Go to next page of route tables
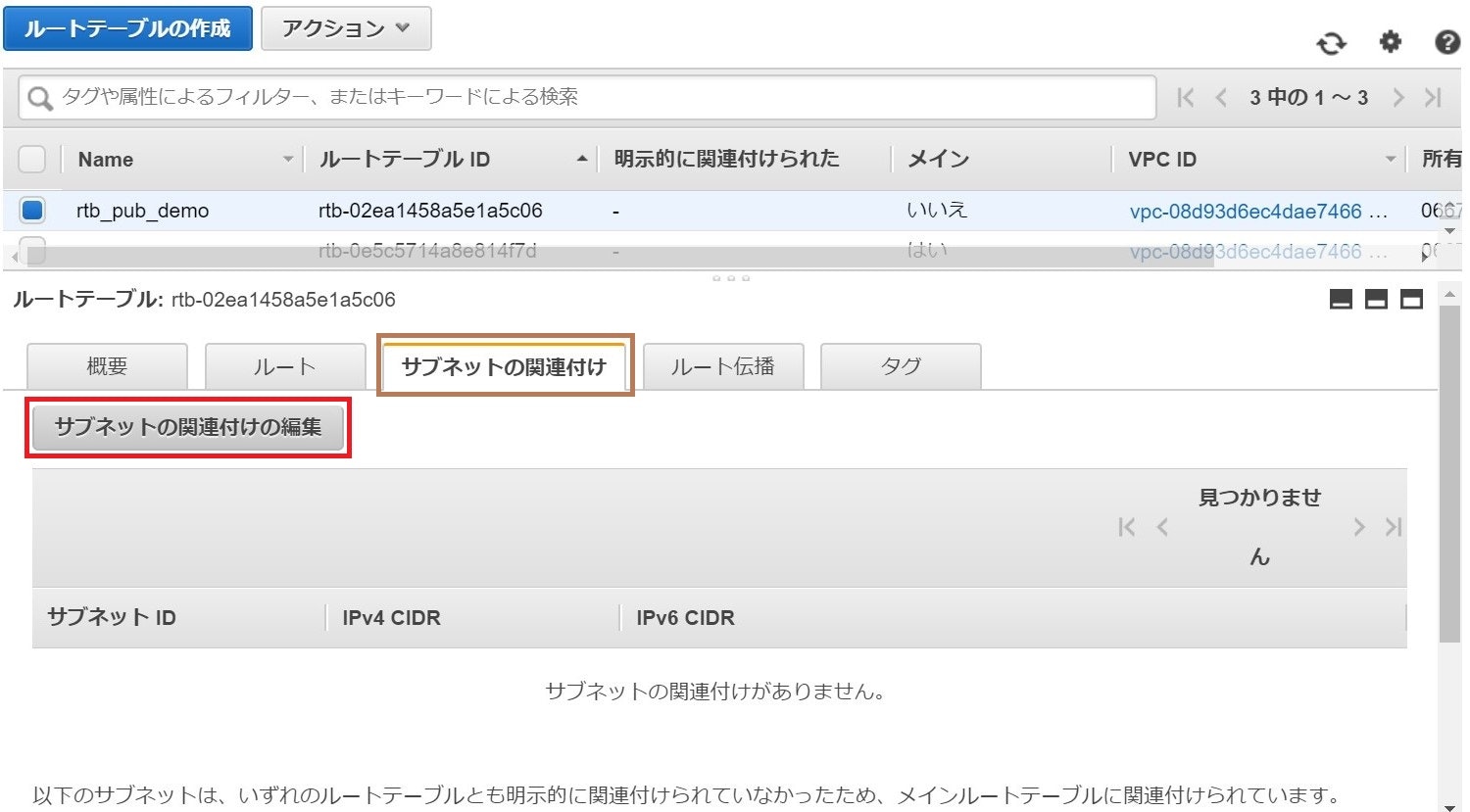Image resolution: width=1470 pixels, height=812 pixels. point(1398,97)
